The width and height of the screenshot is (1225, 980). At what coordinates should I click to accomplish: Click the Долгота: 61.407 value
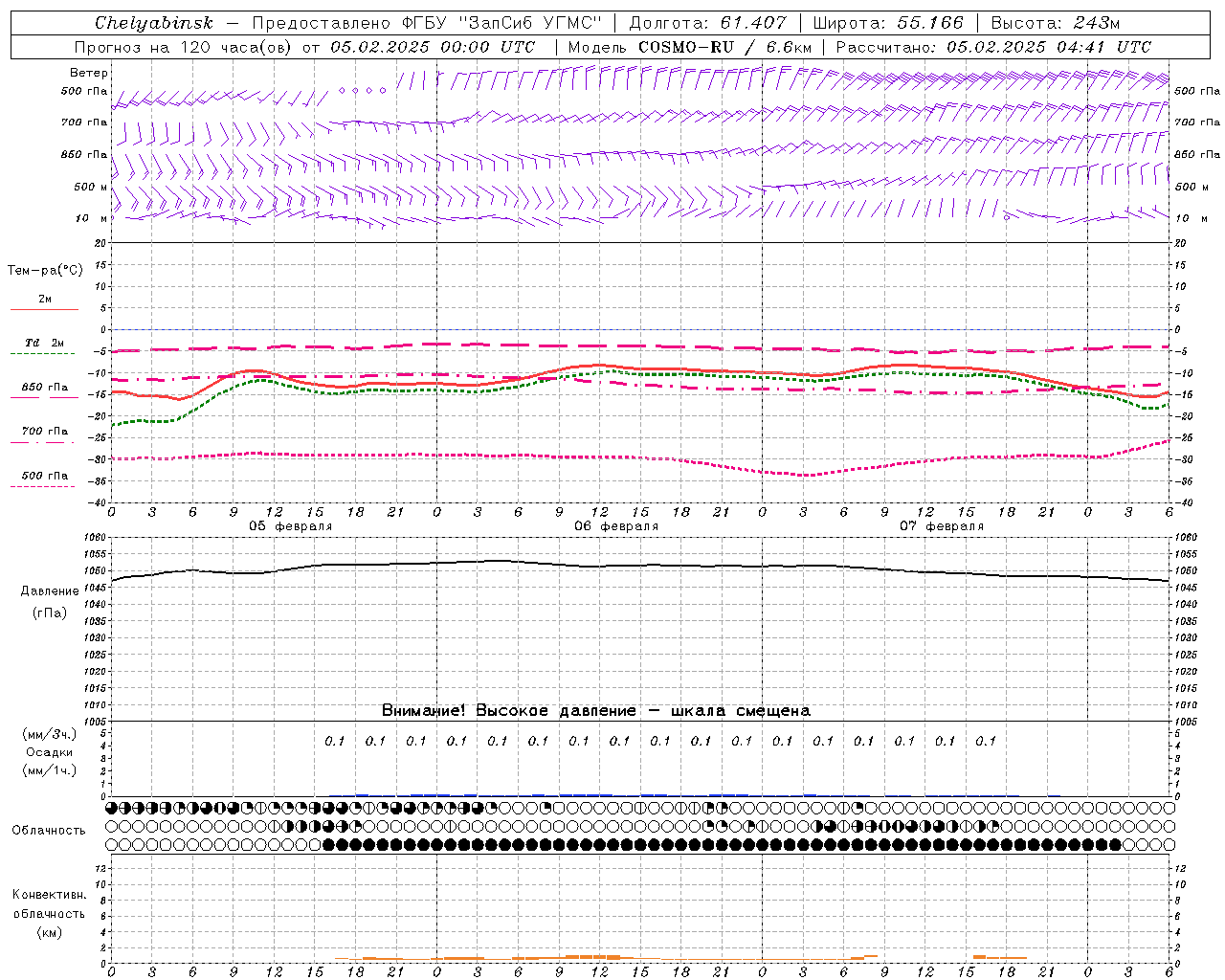pos(707,23)
